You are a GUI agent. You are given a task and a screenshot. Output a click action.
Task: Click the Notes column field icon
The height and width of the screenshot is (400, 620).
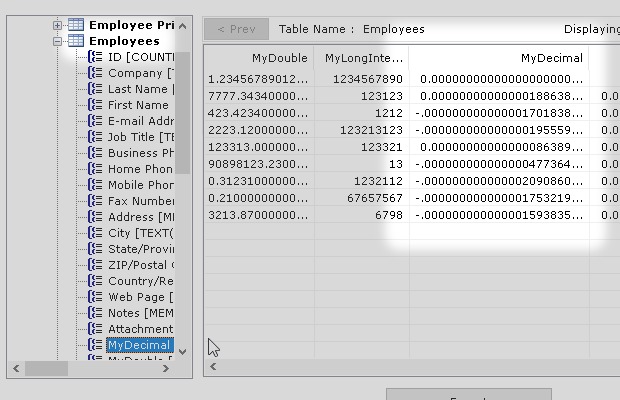click(x=96, y=313)
